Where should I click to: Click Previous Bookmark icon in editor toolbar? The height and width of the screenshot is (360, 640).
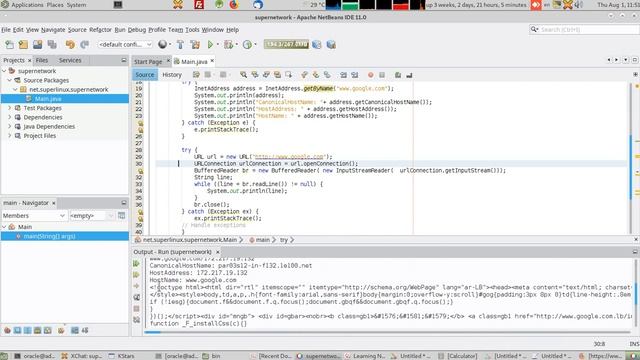304,75
